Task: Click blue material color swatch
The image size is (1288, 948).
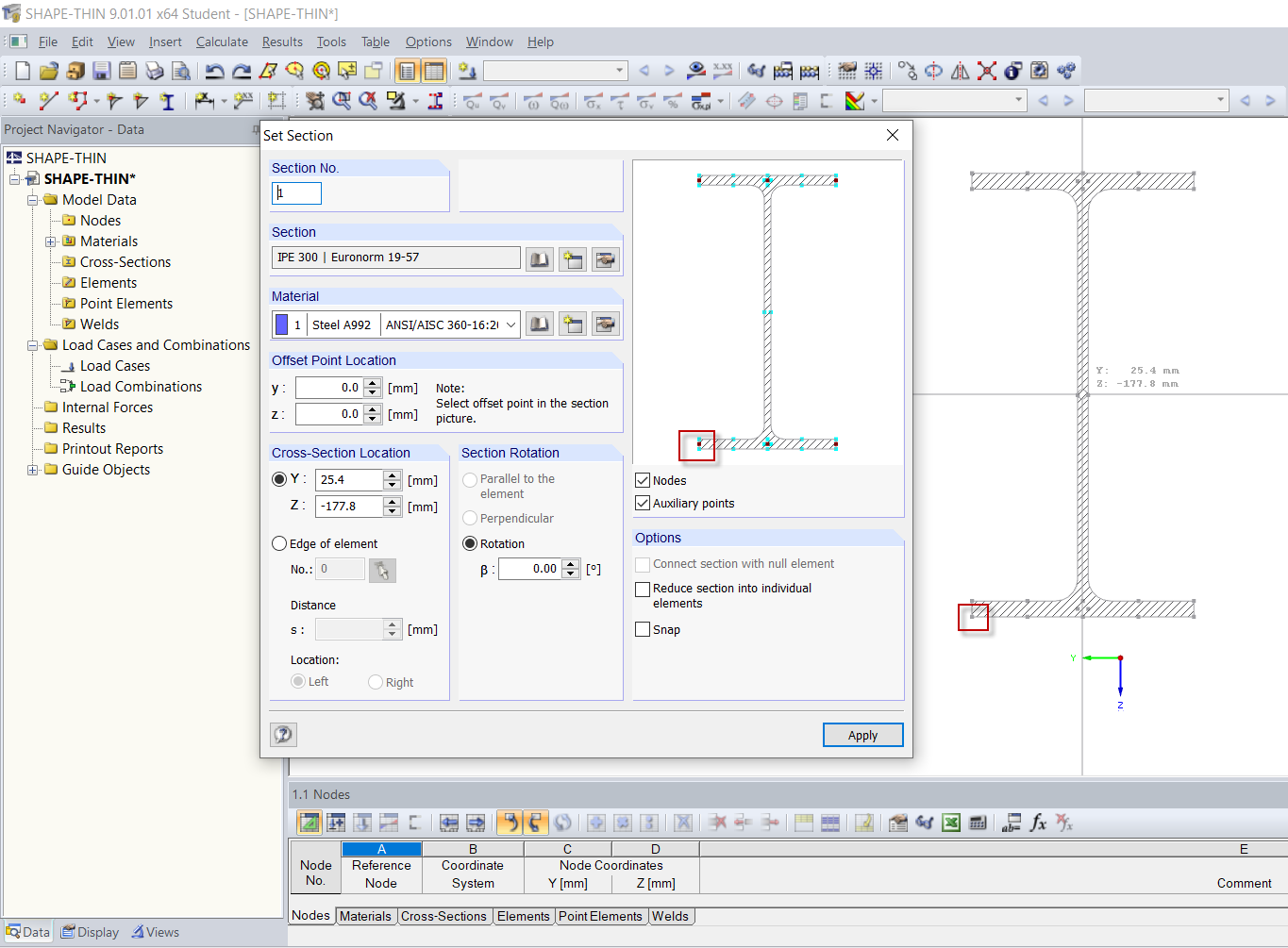Action: click(x=281, y=324)
